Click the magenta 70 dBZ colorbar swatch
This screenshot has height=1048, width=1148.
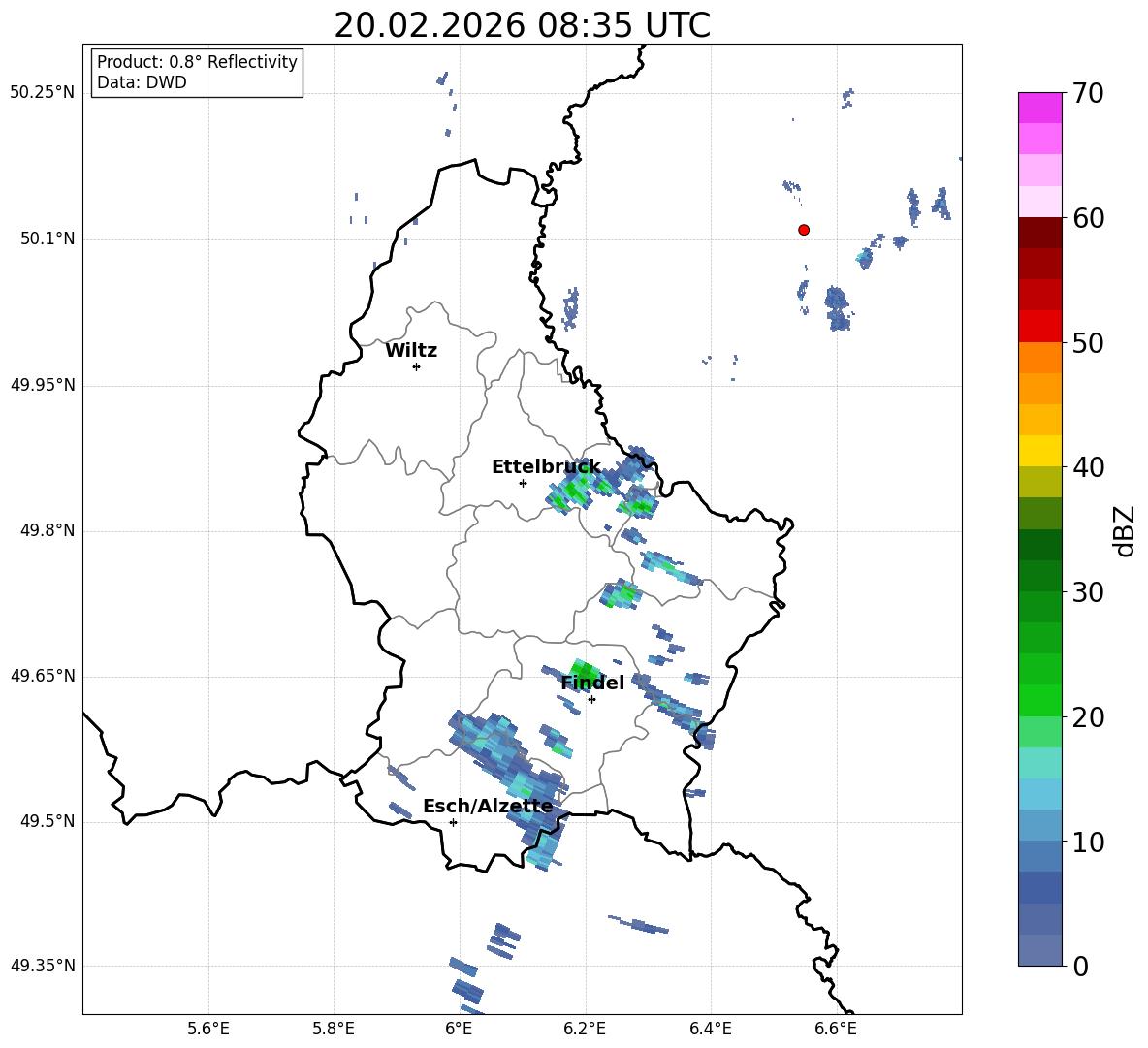(x=1039, y=108)
